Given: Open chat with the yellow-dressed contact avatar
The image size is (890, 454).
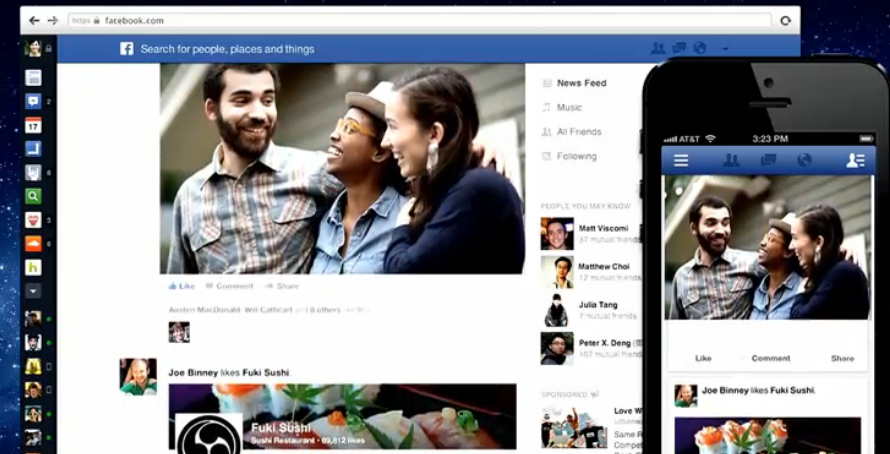Looking at the screenshot, I should [33, 366].
